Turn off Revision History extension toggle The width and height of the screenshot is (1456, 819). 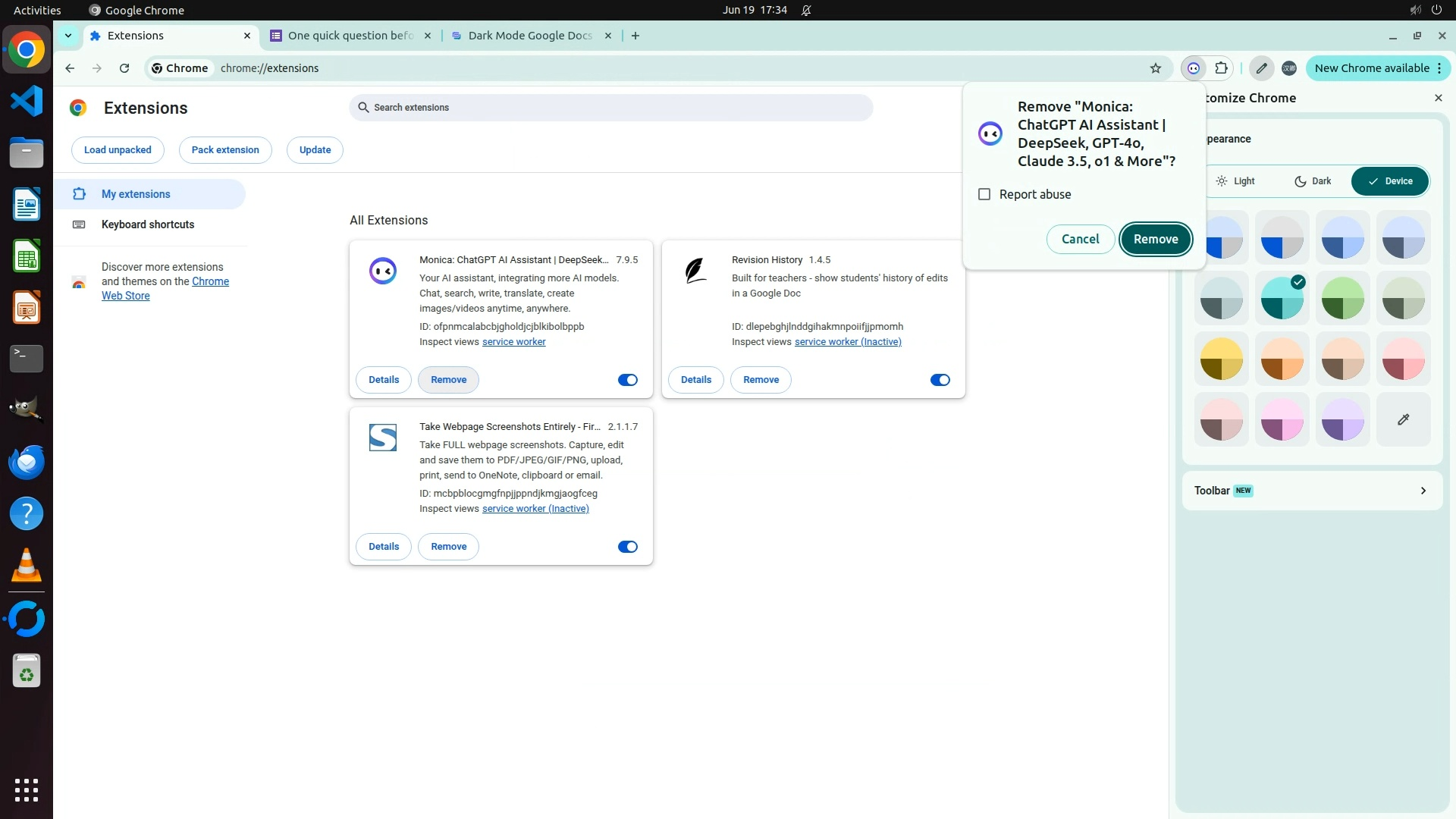940,380
